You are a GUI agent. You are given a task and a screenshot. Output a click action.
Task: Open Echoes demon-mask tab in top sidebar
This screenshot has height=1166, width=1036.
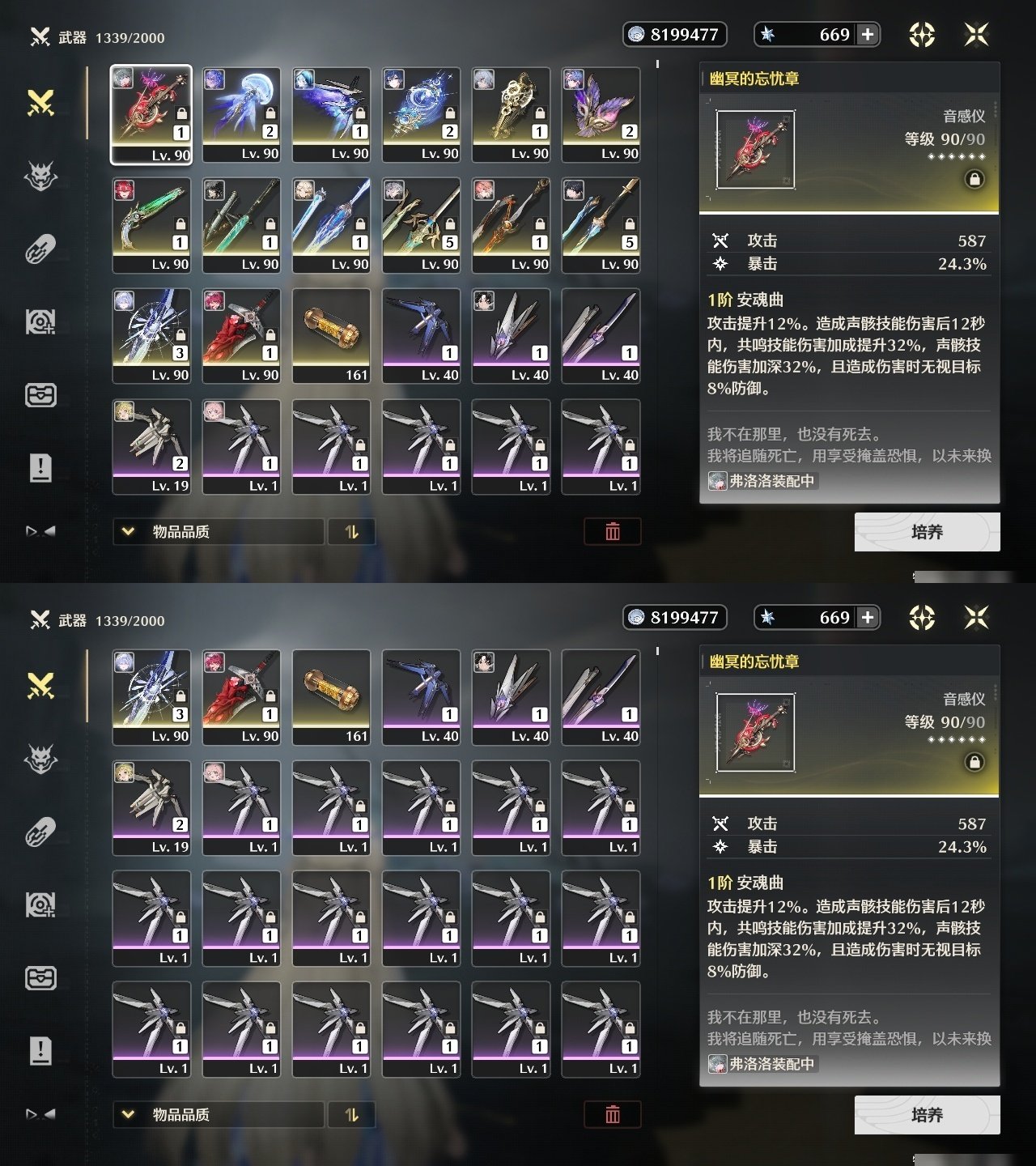40,176
